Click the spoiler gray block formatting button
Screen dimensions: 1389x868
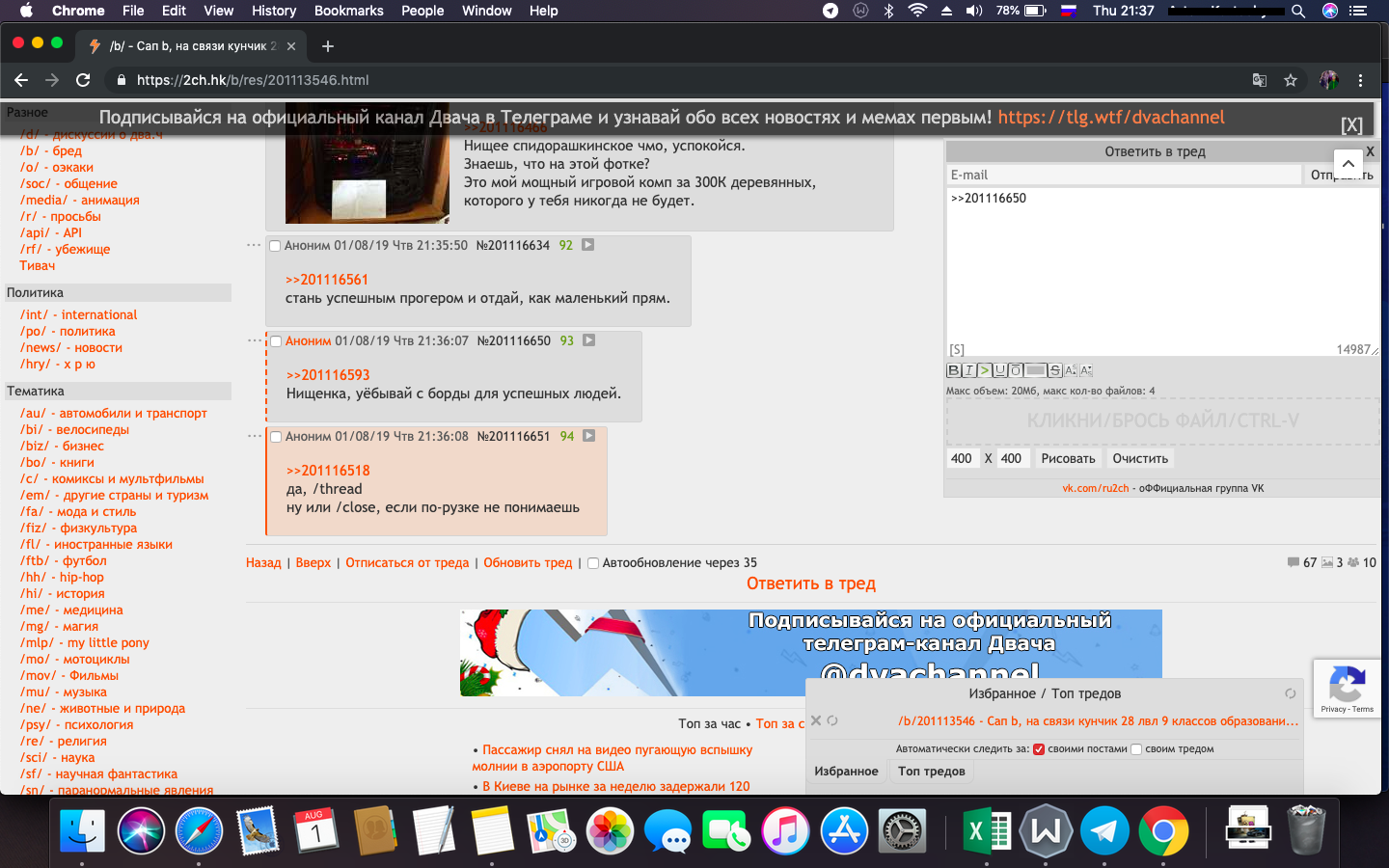1035,370
